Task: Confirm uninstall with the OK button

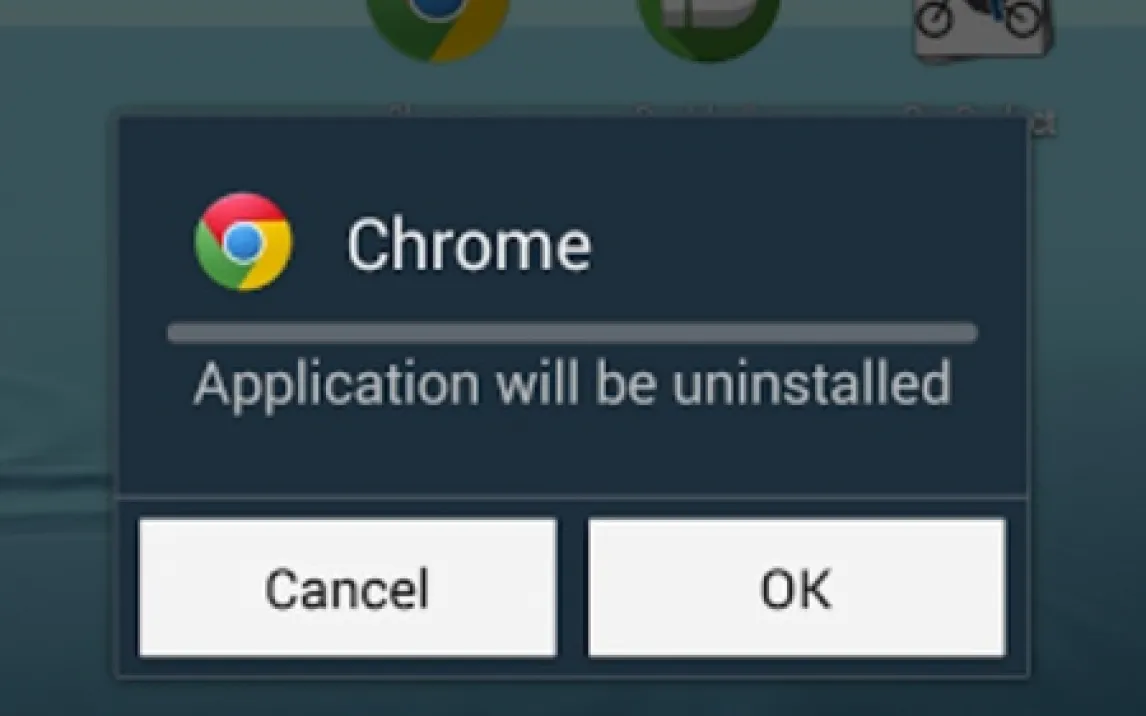Action: (x=797, y=587)
